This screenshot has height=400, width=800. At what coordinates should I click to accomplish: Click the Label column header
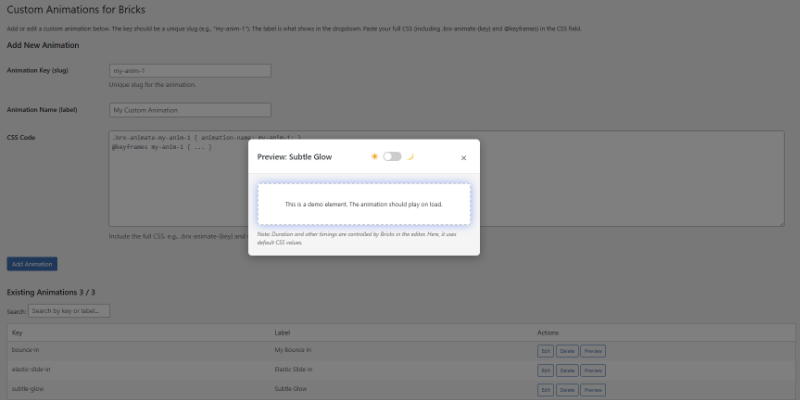click(282, 333)
